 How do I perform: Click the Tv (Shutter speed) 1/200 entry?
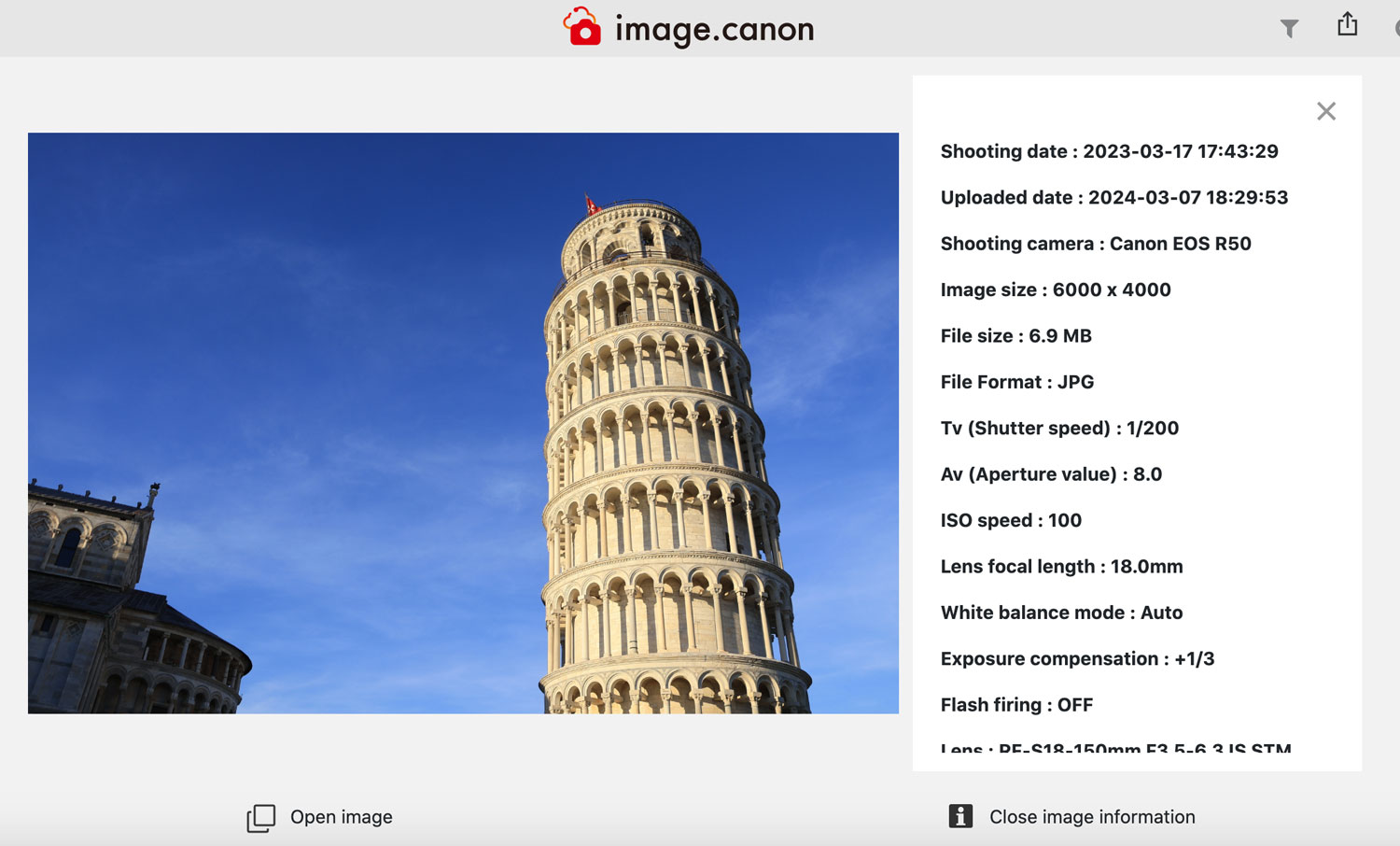[x=1059, y=429]
